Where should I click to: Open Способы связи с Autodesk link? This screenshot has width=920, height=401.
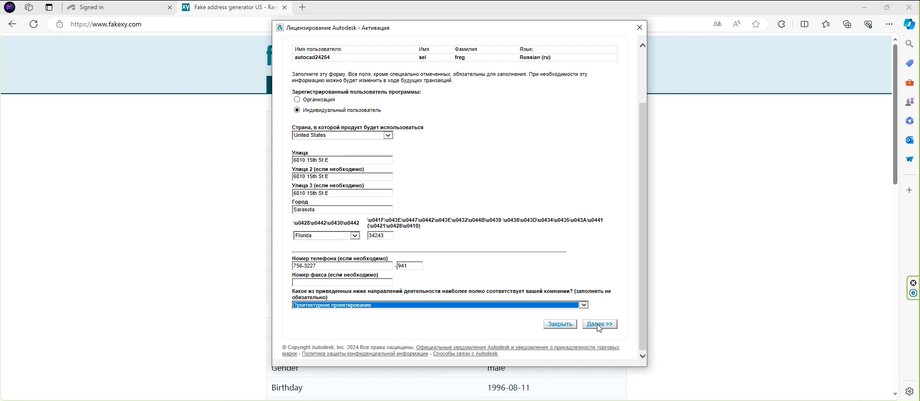click(x=465, y=353)
